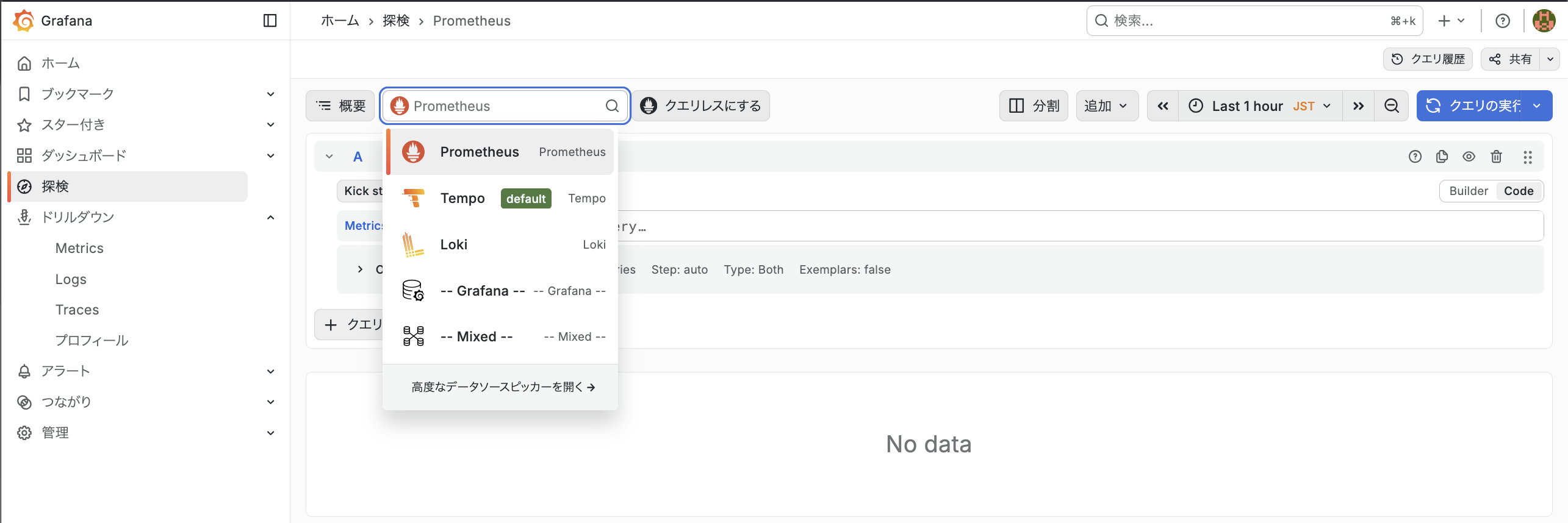Open Logs under Drilldown

(71, 279)
